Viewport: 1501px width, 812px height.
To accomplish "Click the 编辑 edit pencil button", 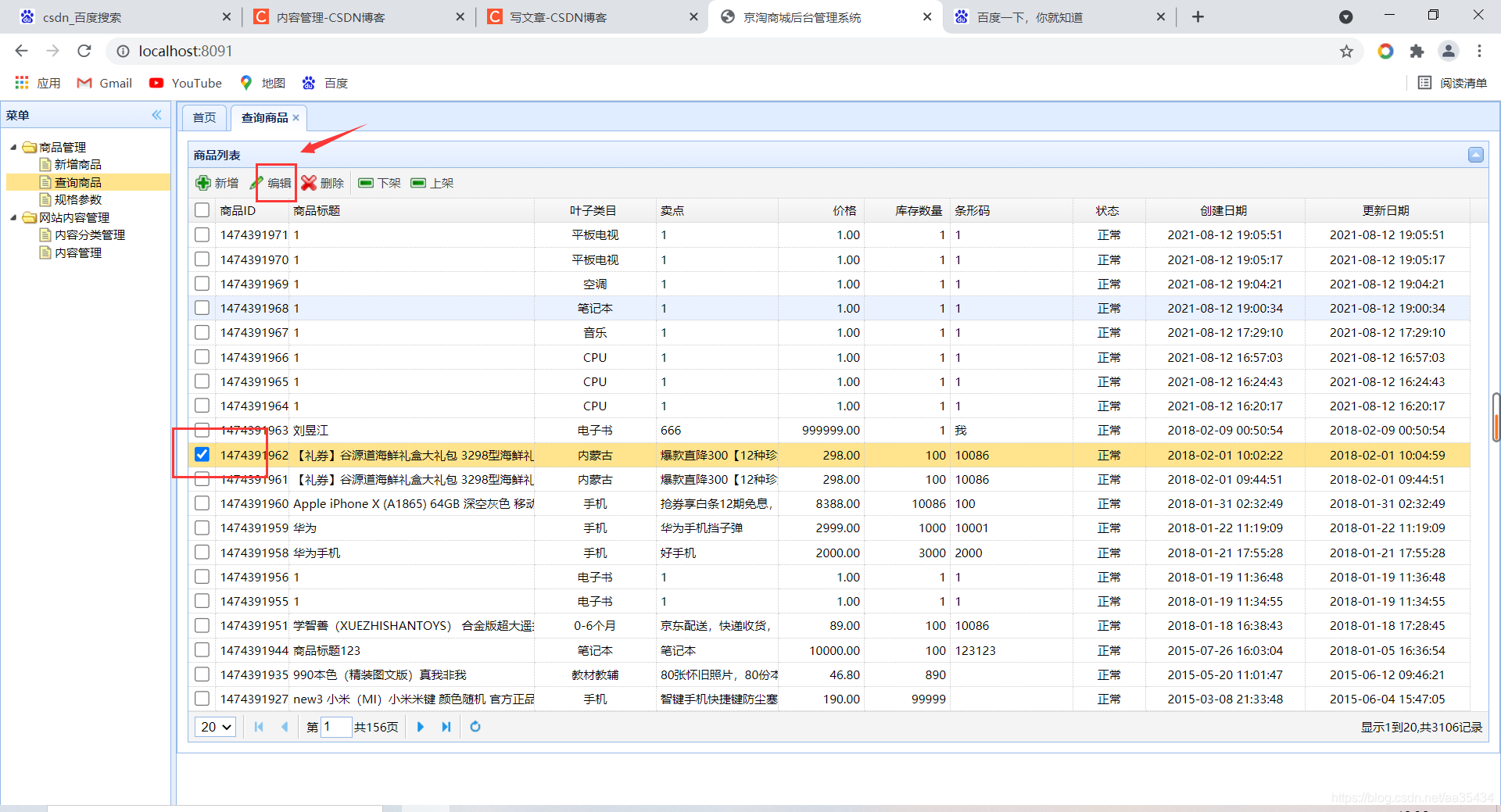I will click(270, 183).
